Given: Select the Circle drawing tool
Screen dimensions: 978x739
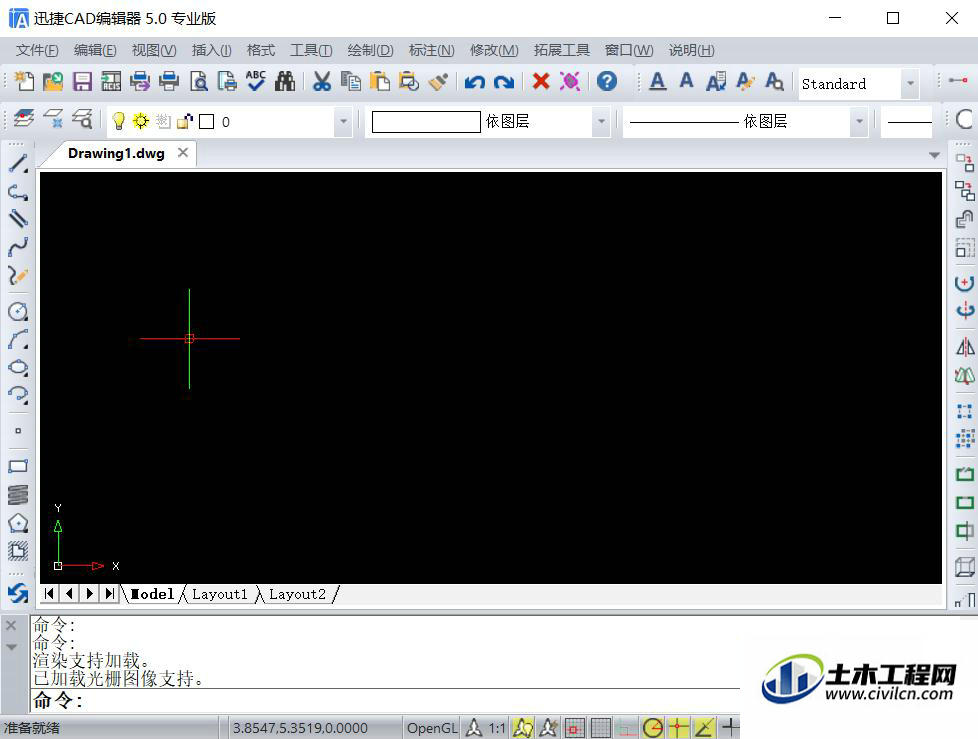Looking at the screenshot, I should (x=18, y=311).
